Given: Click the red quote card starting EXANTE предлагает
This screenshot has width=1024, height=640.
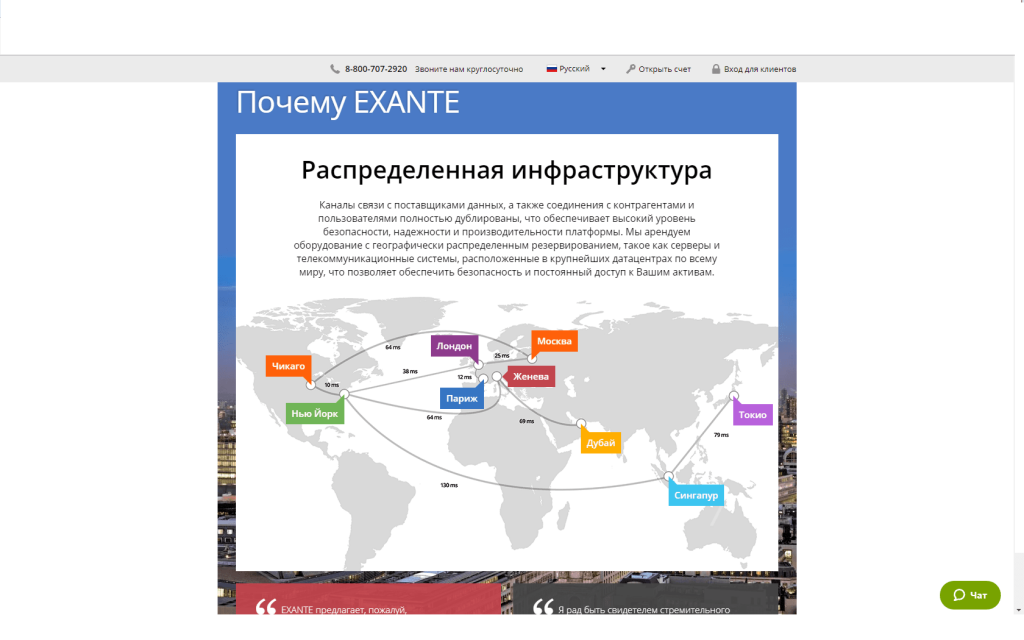Looking at the screenshot, I should [368, 599].
